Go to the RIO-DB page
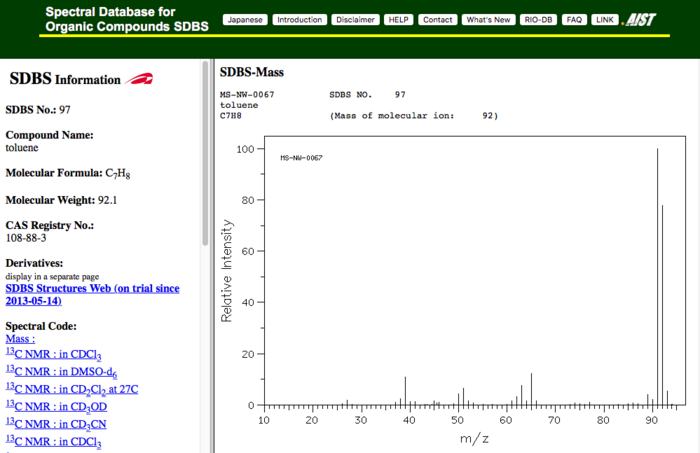This screenshot has width=700, height=453. [539, 19]
